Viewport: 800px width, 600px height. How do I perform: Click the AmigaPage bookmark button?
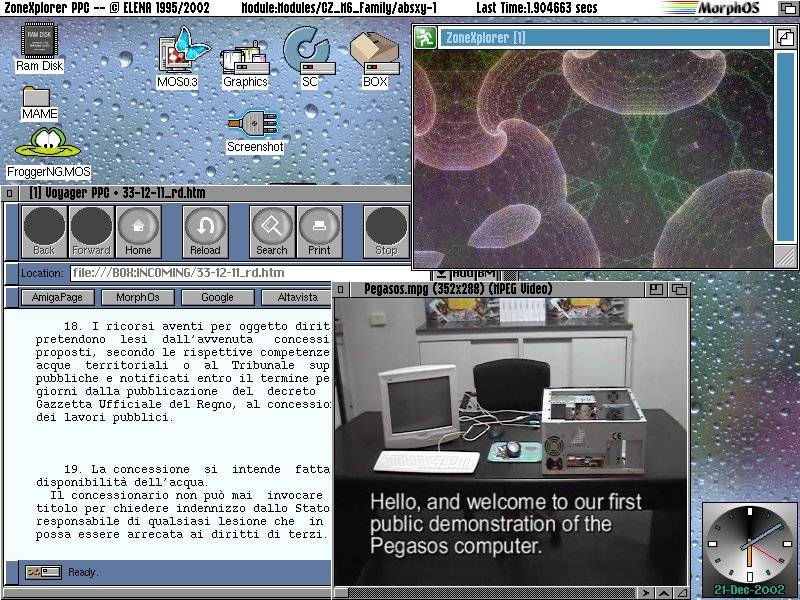click(58, 297)
